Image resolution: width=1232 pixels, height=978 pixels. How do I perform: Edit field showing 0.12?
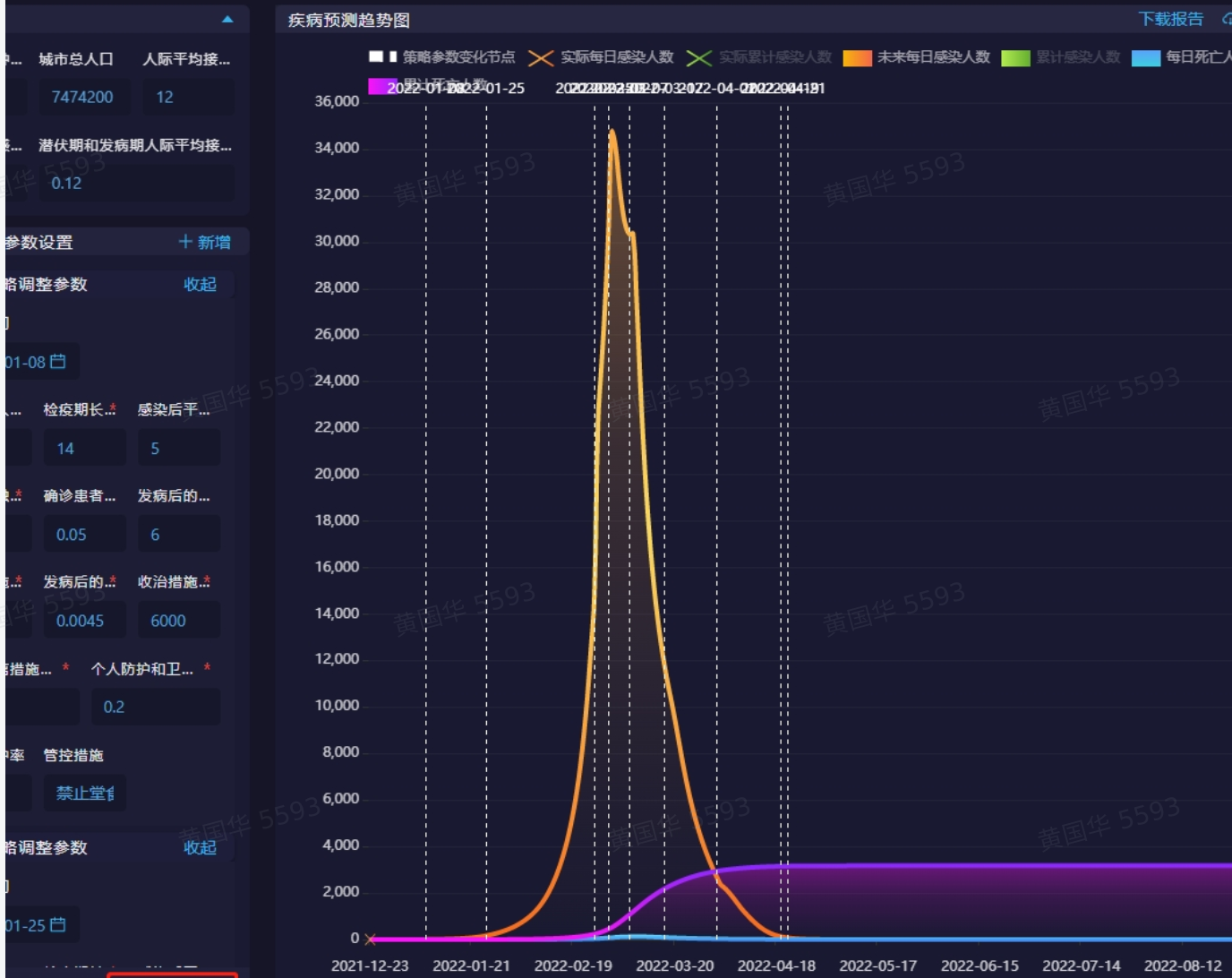(136, 183)
